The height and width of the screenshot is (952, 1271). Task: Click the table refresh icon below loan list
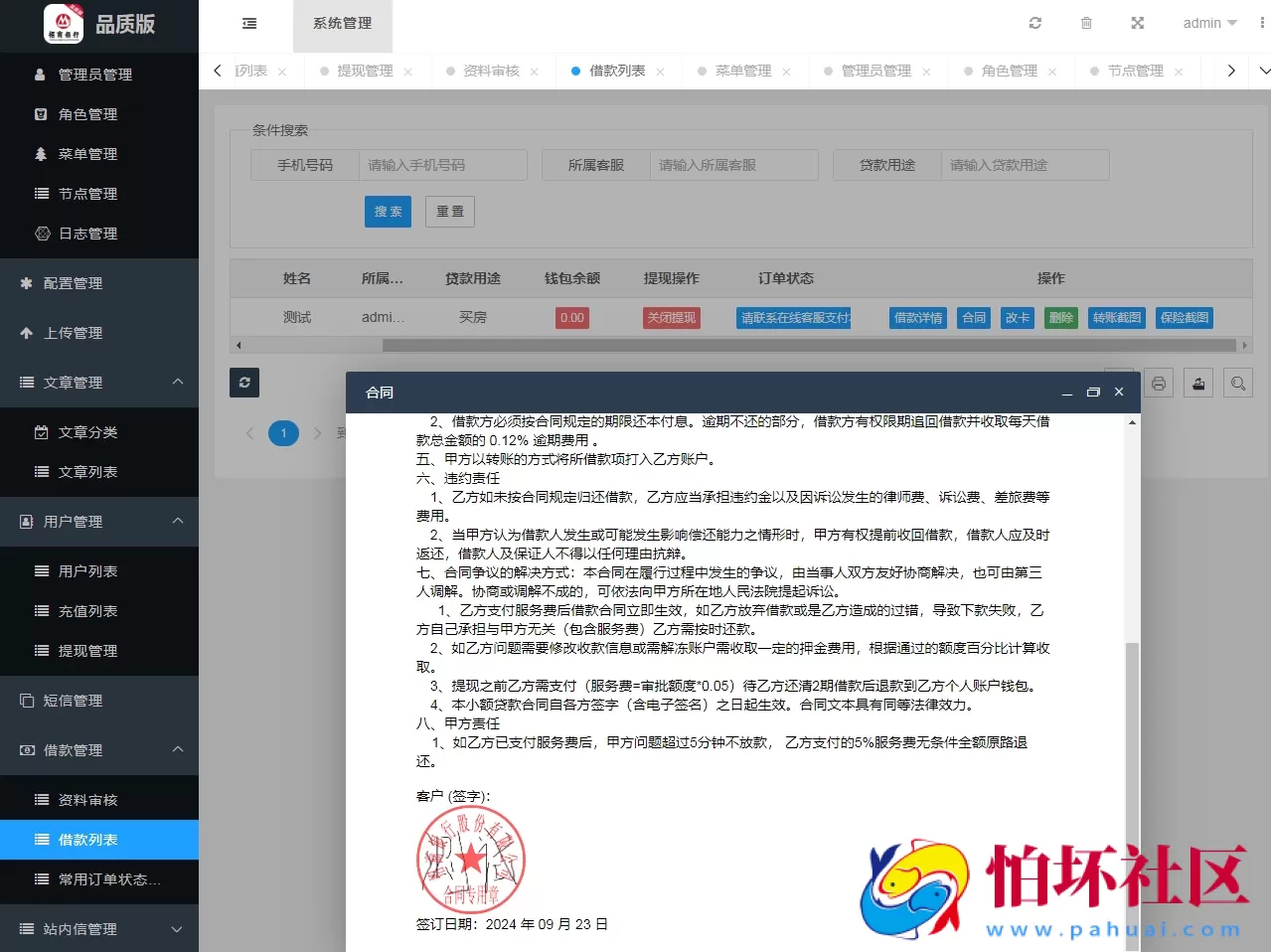pos(243,383)
